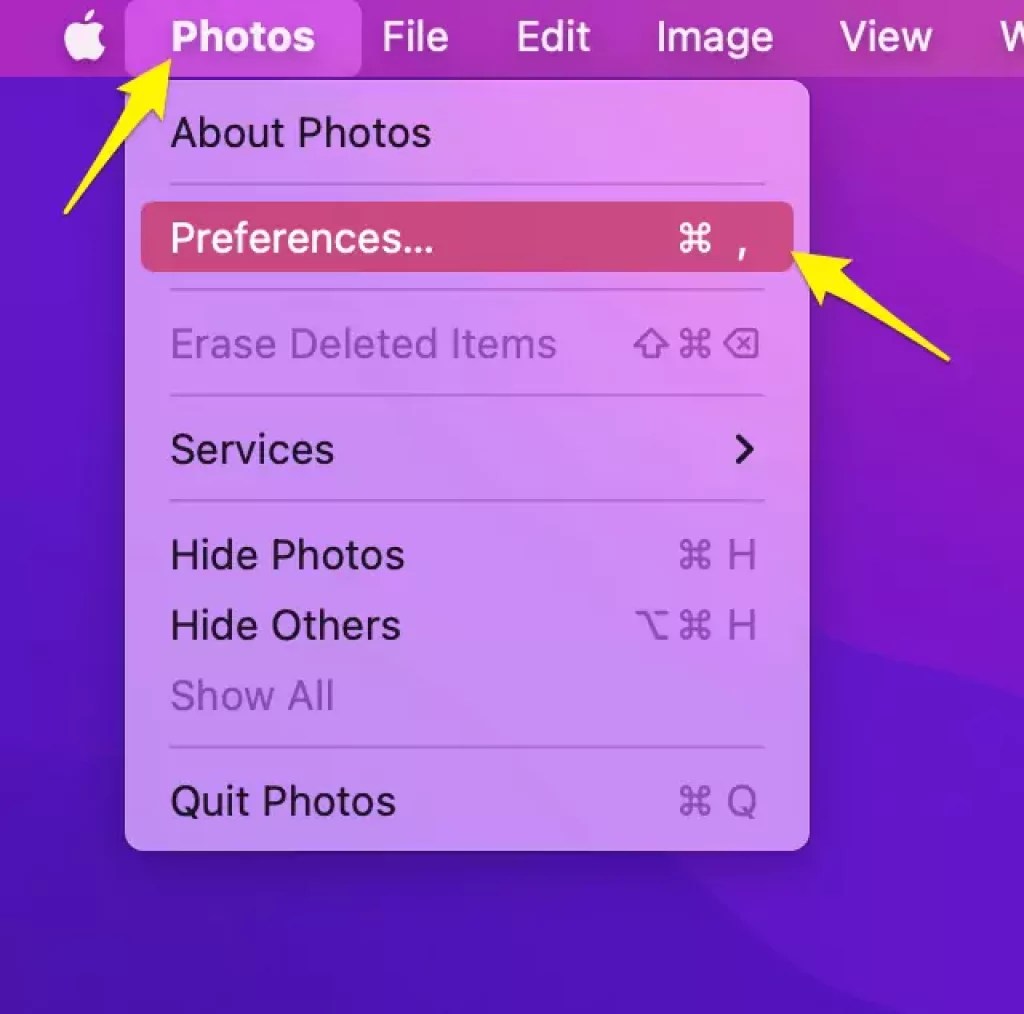Open the View menu

click(884, 38)
